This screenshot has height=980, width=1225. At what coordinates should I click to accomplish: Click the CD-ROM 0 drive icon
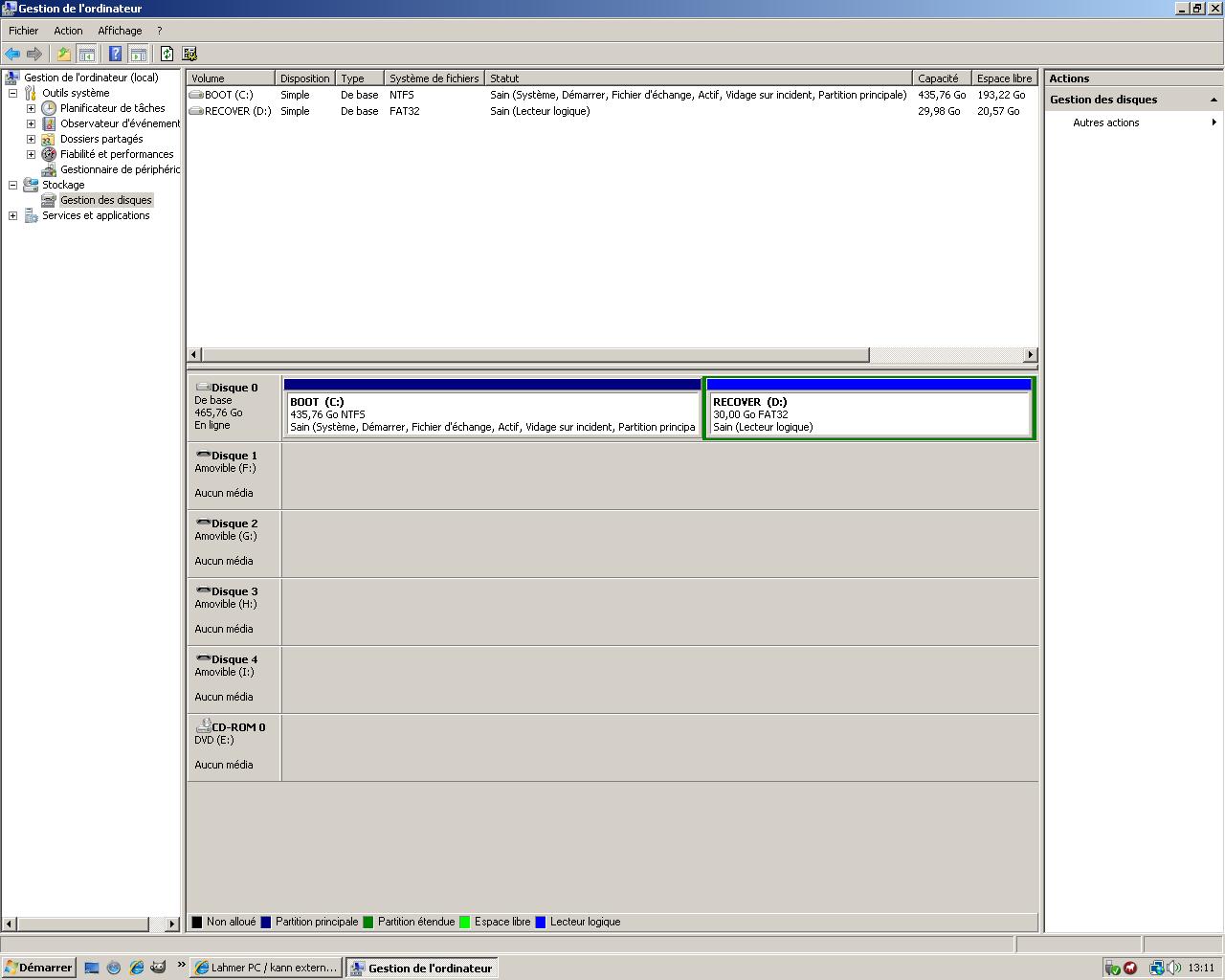tap(203, 726)
